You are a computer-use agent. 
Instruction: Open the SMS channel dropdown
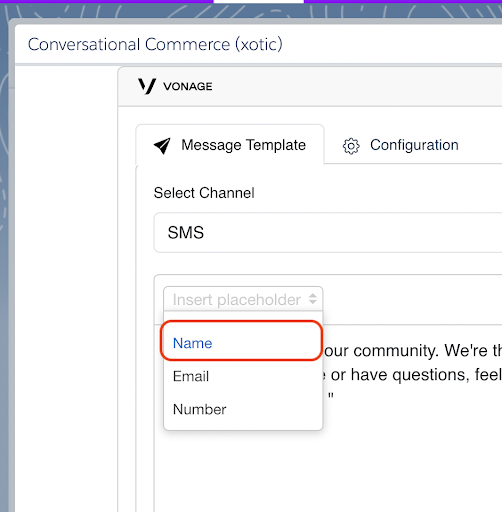[x=328, y=232]
